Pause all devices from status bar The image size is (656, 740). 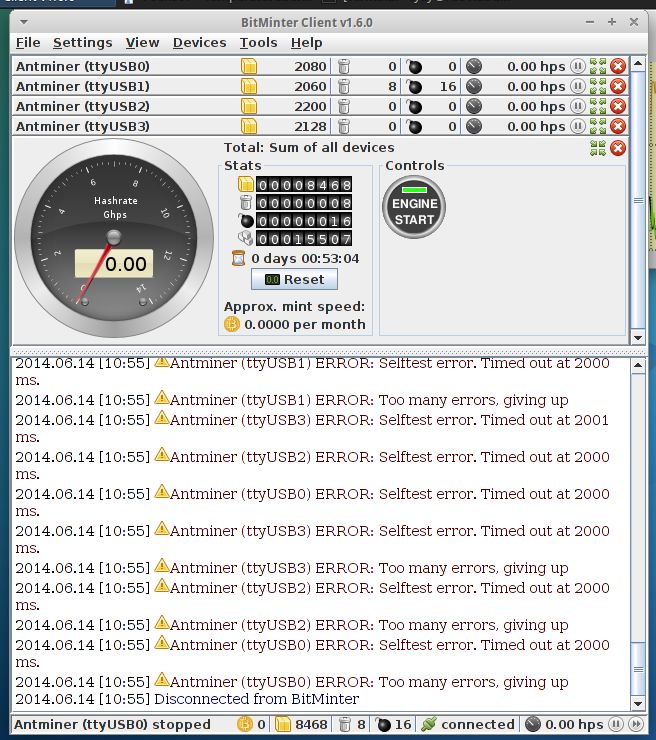tap(615, 724)
